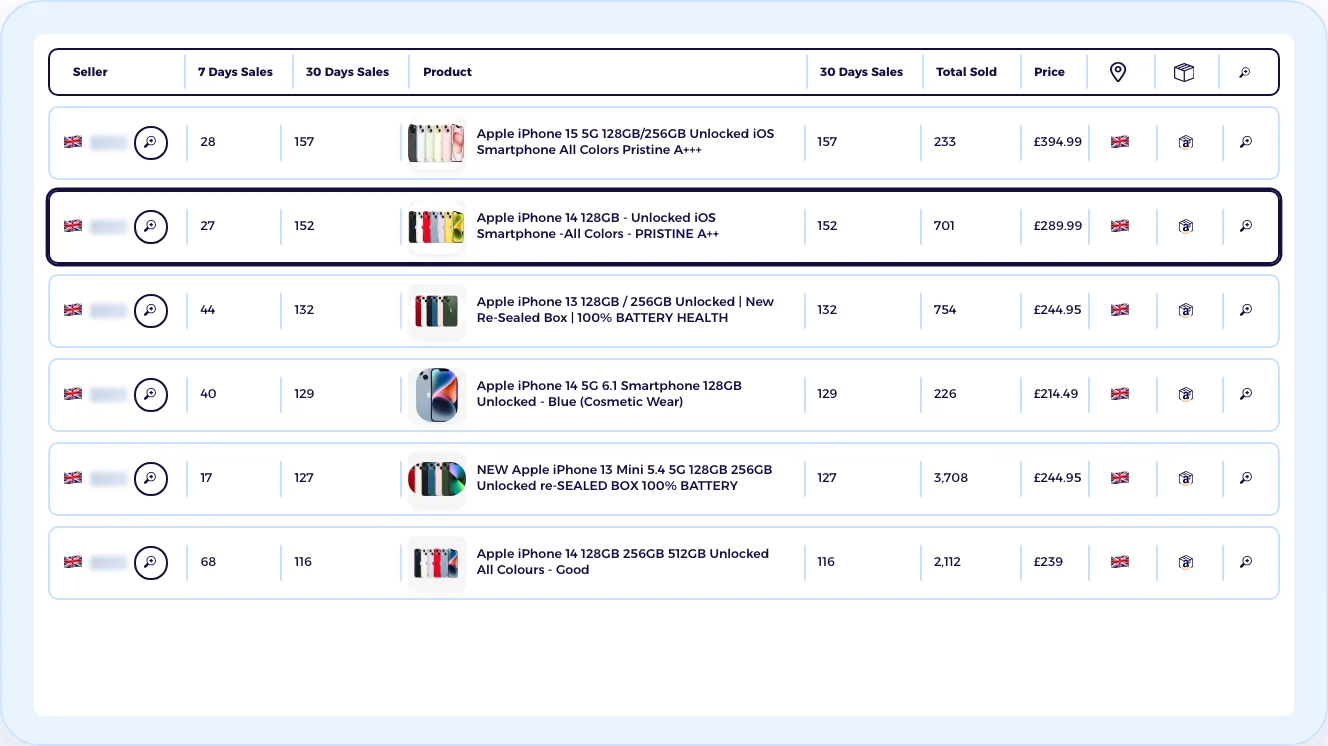1328x746 pixels.
Task: Open product research for the £214.49 iPhone 14
Action: click(x=1246, y=394)
